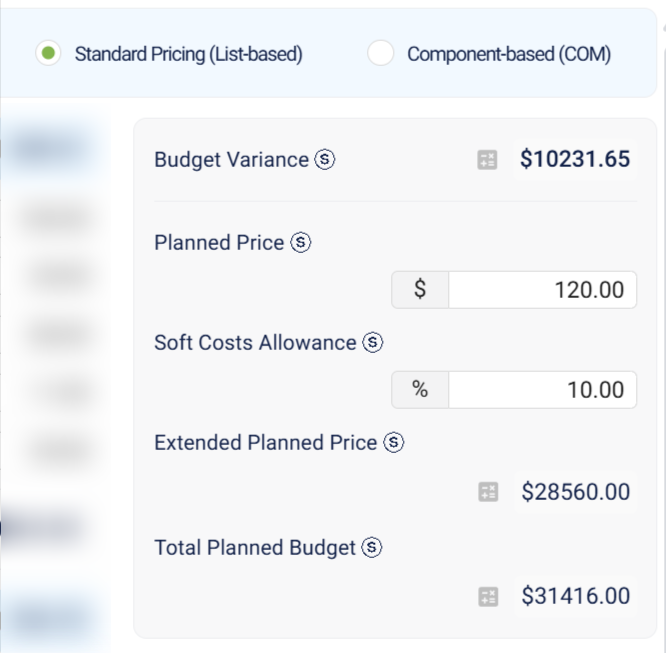
Task: Click the Total Planned Budget $31416.00 value
Action: (576, 596)
